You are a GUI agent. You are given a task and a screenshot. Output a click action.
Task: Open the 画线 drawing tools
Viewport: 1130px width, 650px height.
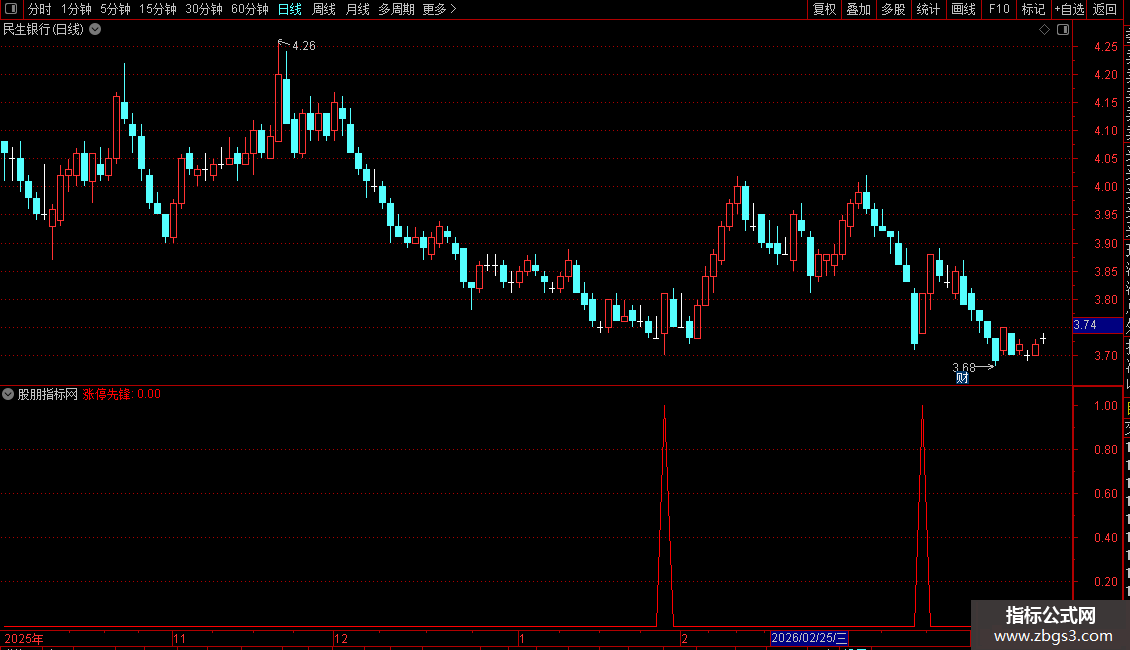click(x=964, y=9)
